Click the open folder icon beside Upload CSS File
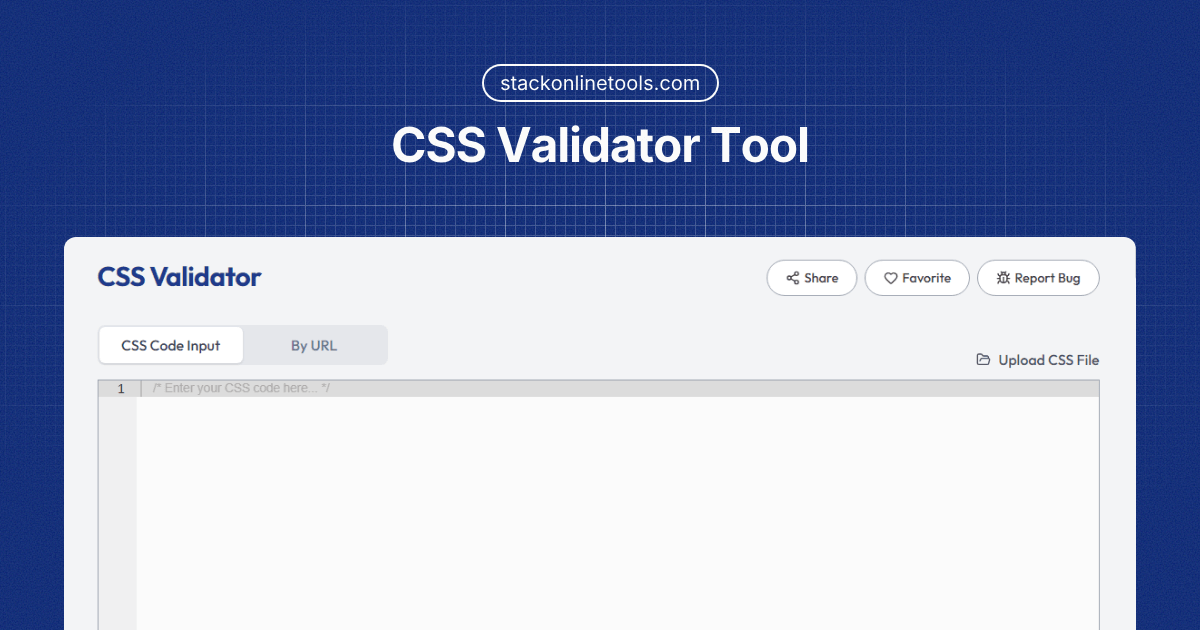 pyautogui.click(x=983, y=359)
